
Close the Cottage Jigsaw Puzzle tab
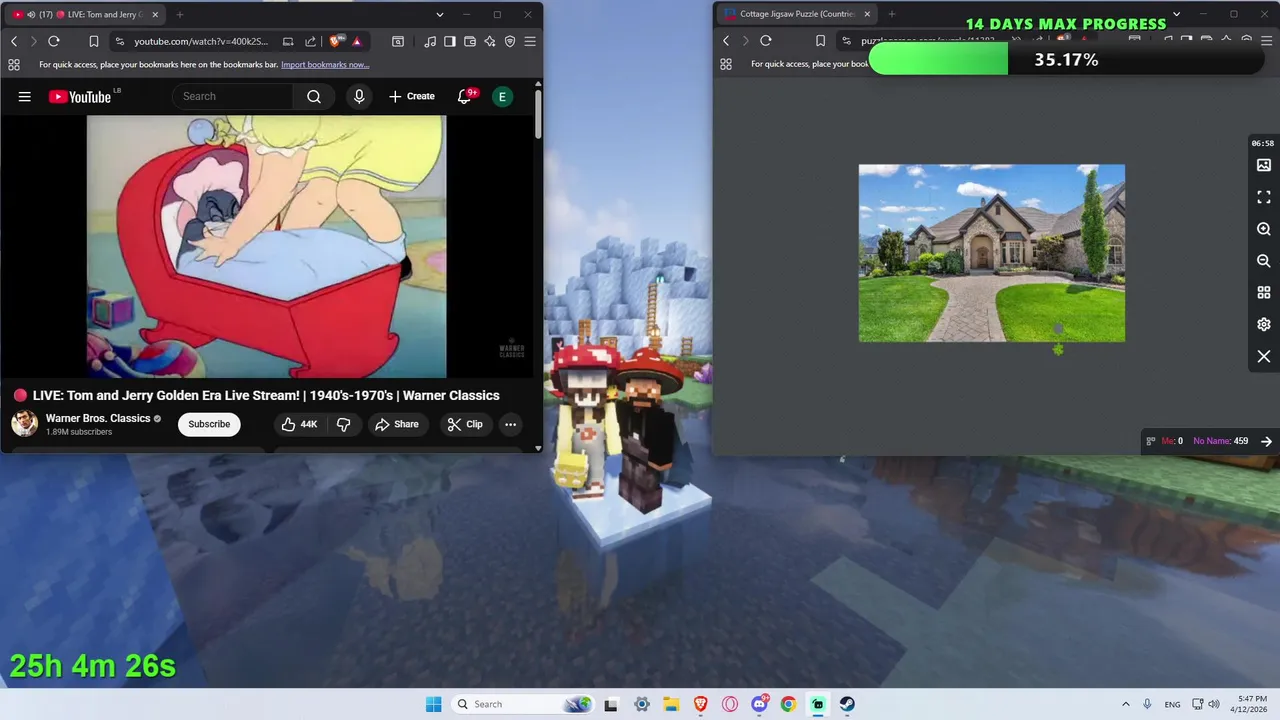pos(867,15)
